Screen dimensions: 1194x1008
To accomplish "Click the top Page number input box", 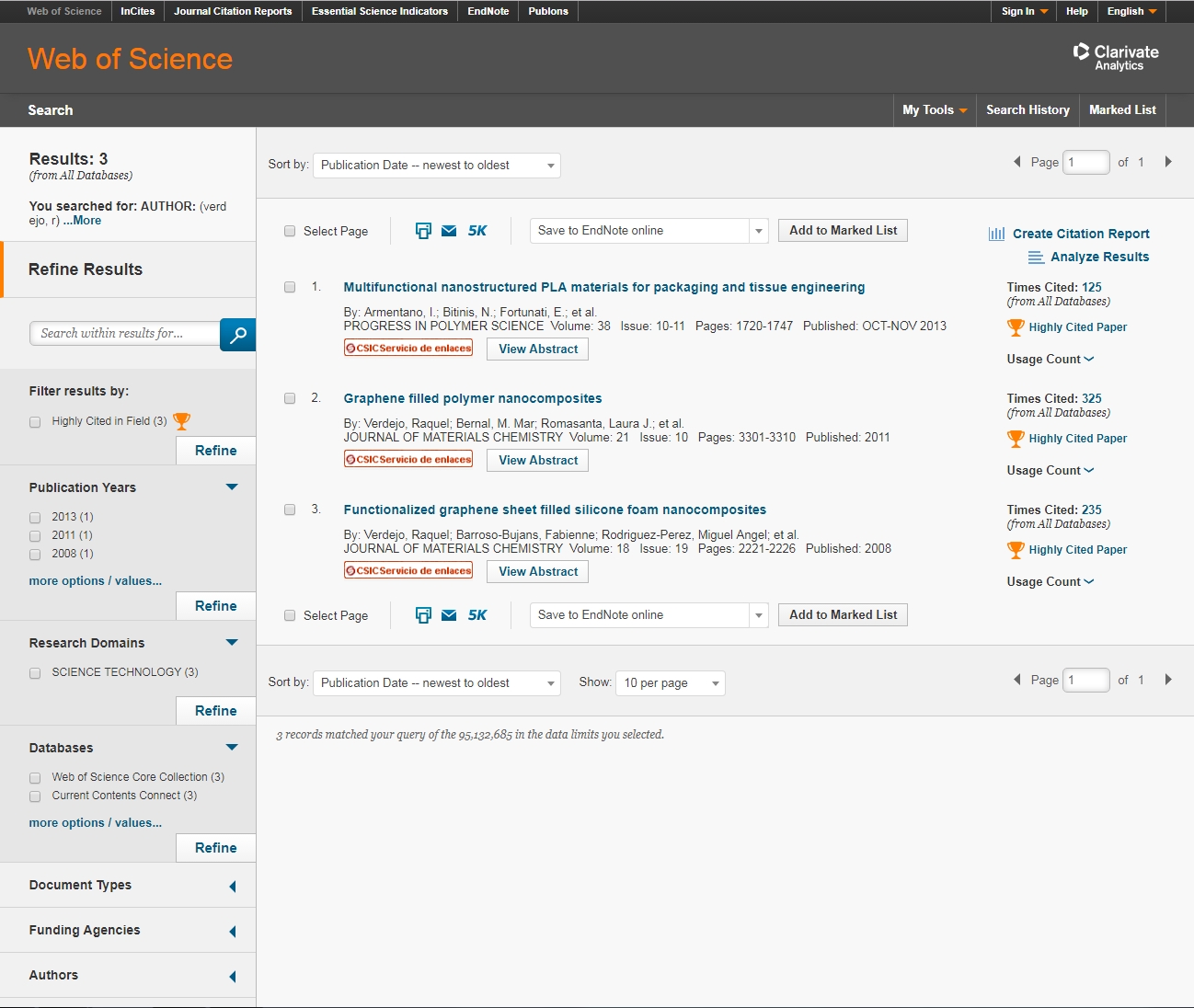I will point(1086,162).
